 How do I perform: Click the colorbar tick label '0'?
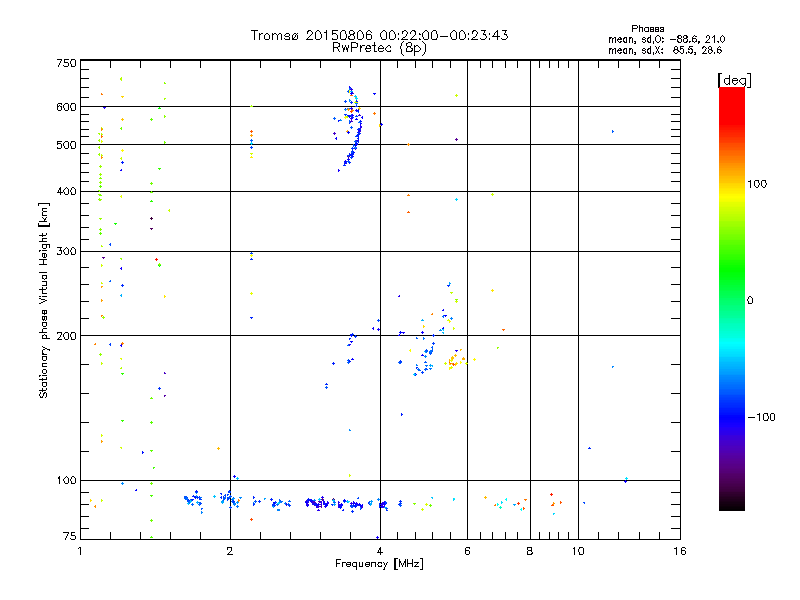click(750, 300)
